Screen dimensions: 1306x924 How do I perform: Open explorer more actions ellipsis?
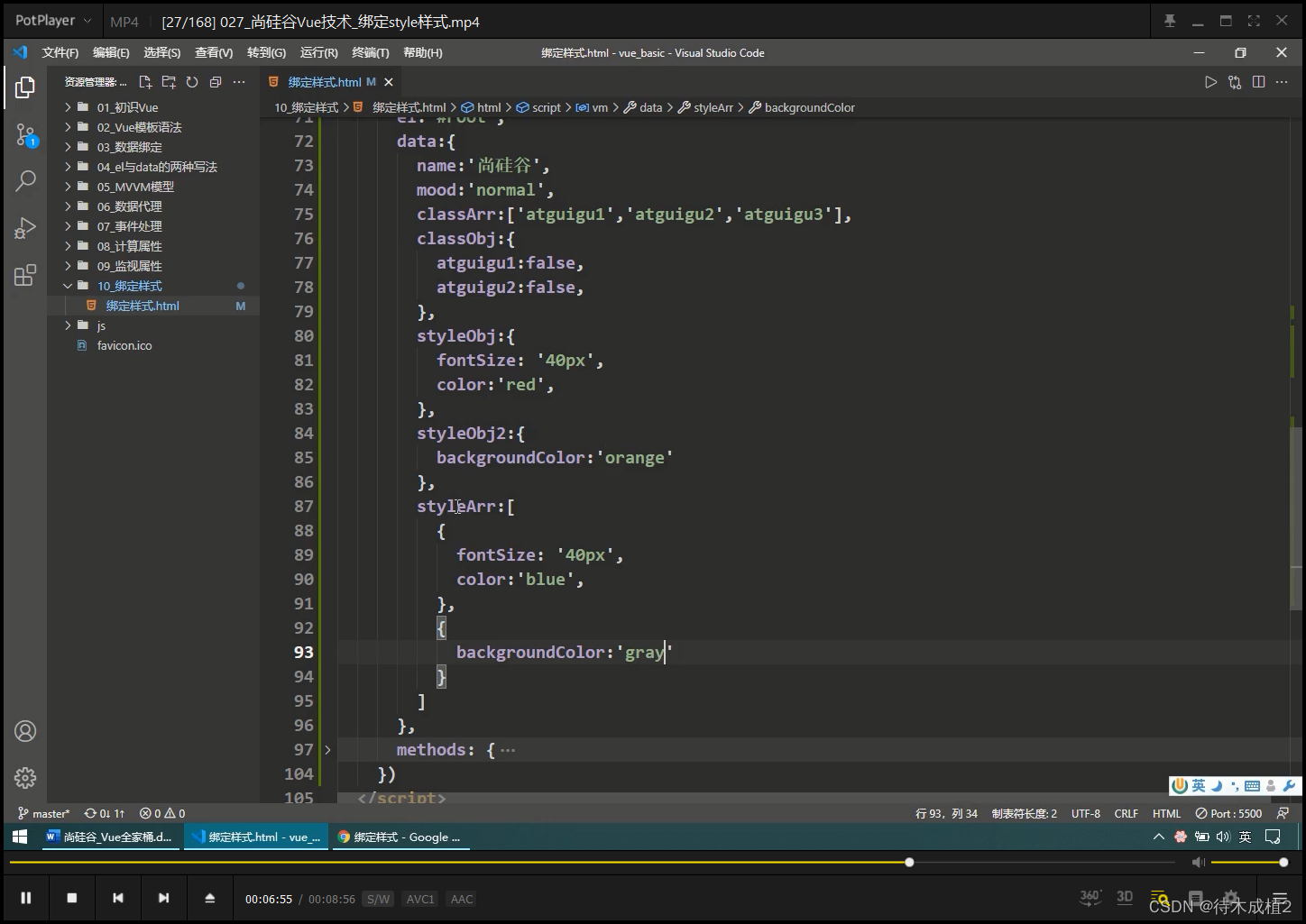click(239, 82)
